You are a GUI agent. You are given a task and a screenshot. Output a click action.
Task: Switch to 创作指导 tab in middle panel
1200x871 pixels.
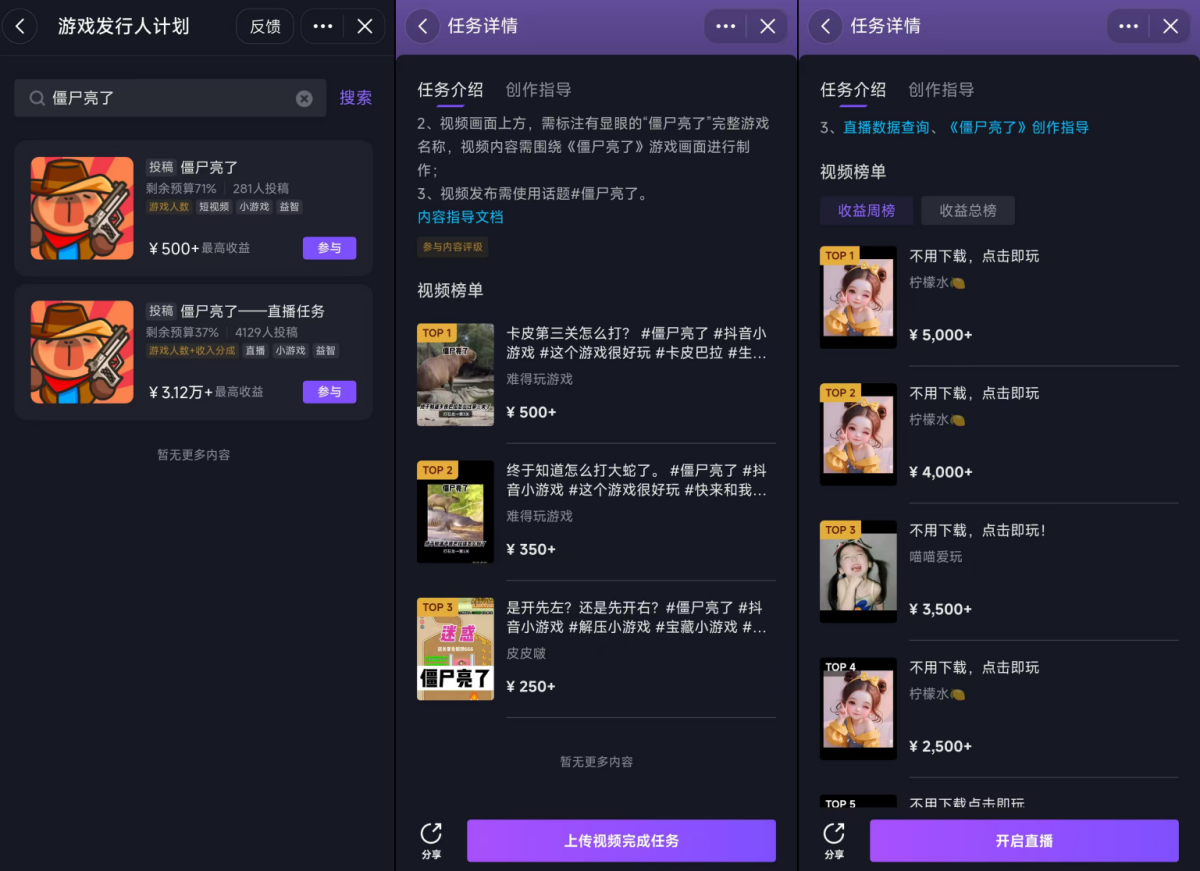538,90
